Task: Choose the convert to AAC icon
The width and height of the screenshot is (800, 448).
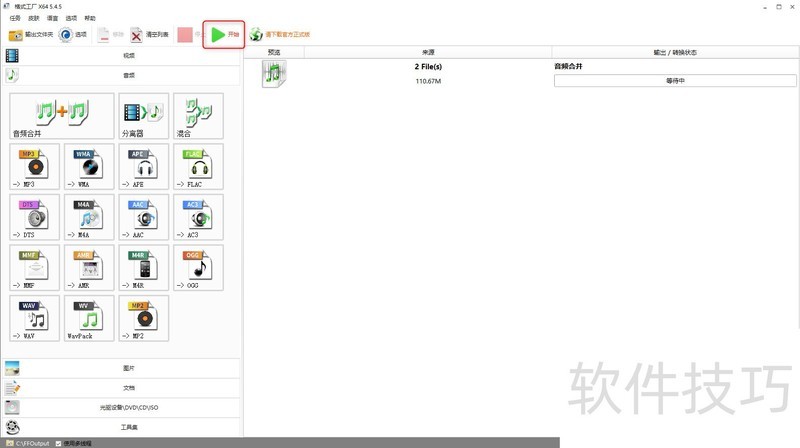Action: click(144, 217)
